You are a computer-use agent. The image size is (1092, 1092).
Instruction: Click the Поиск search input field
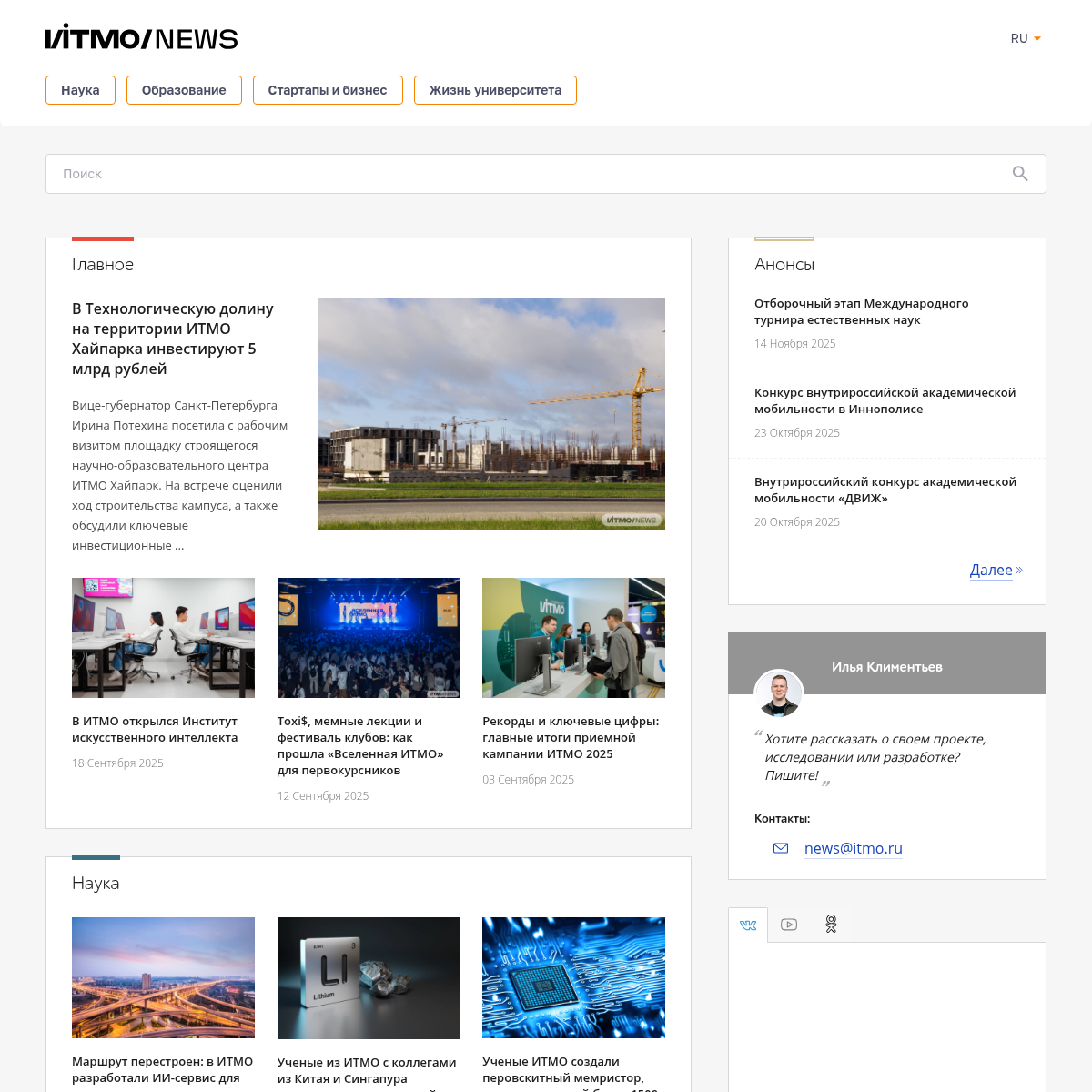pos(364,174)
